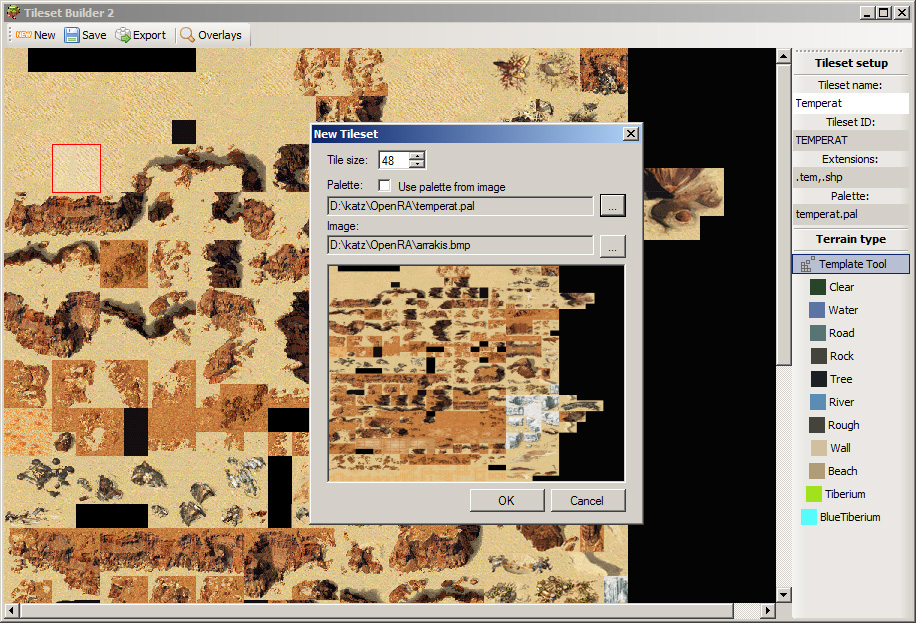
Task: Select the Rough terrain swatch
Action: click(817, 425)
